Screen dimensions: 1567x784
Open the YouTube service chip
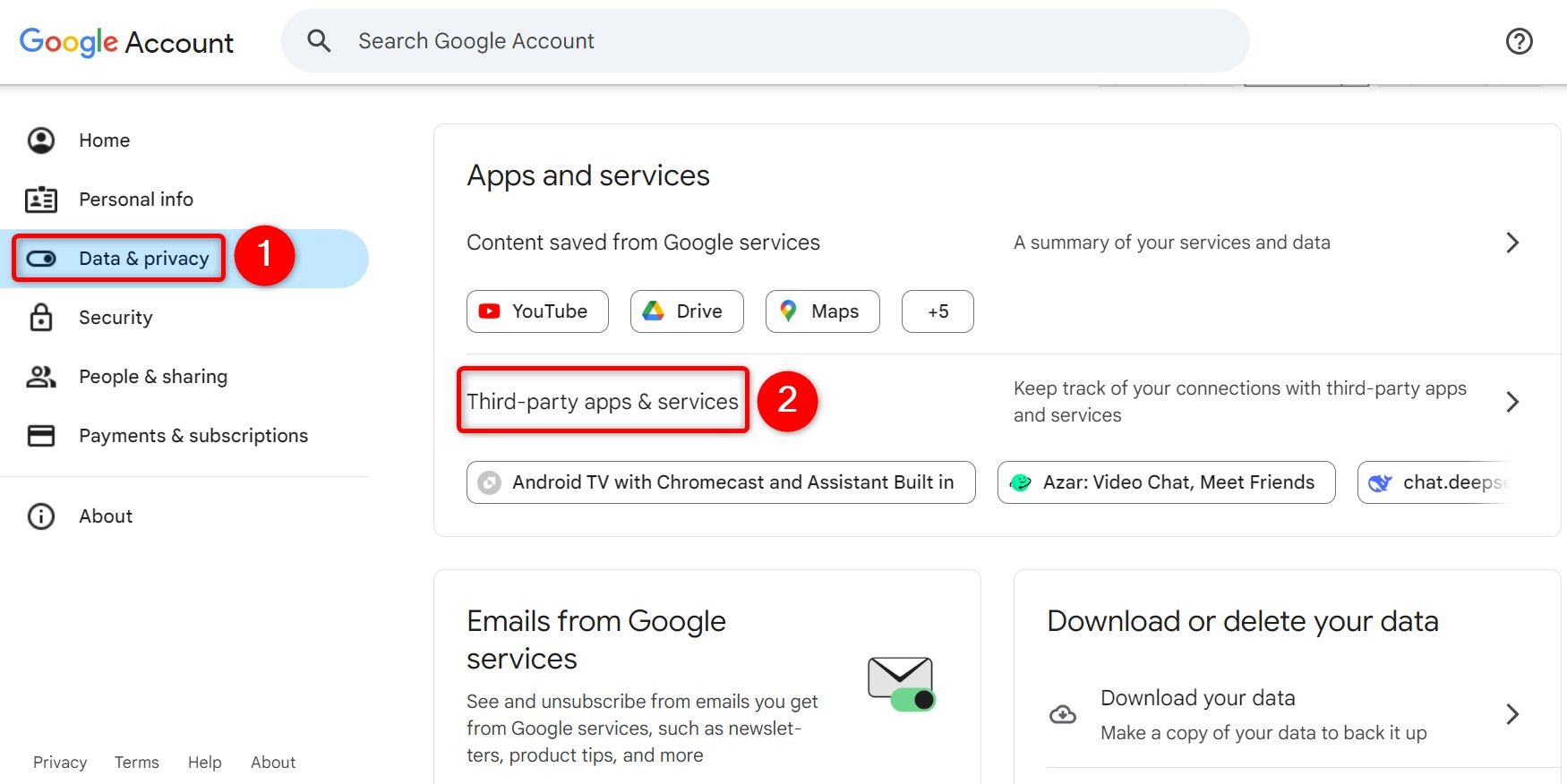[537, 311]
